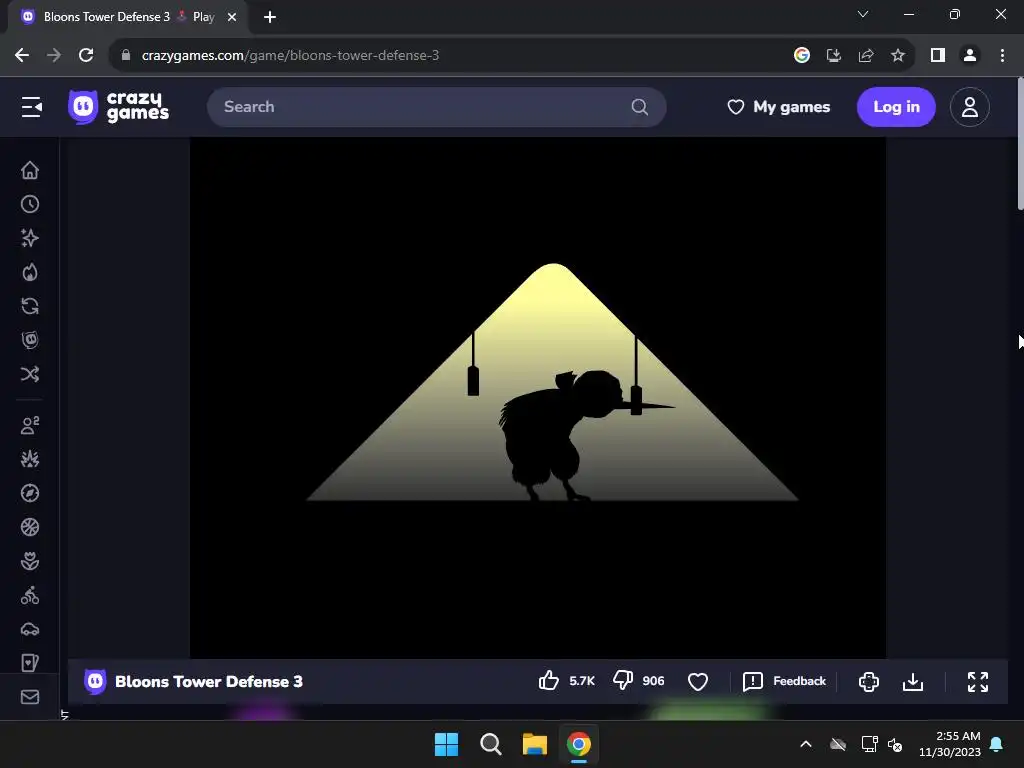Viewport: 1024px width, 768px height.
Task: Open the taskbar clock and date
Action: [x=950, y=744]
